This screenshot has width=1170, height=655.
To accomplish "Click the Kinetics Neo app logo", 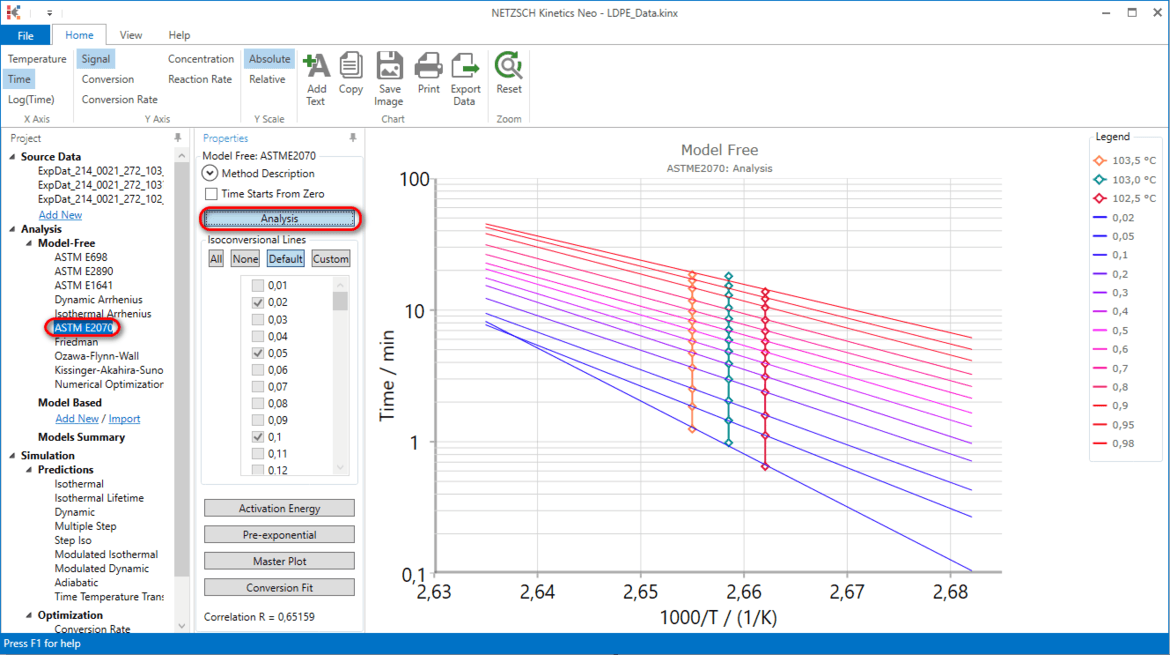I will click(13, 13).
